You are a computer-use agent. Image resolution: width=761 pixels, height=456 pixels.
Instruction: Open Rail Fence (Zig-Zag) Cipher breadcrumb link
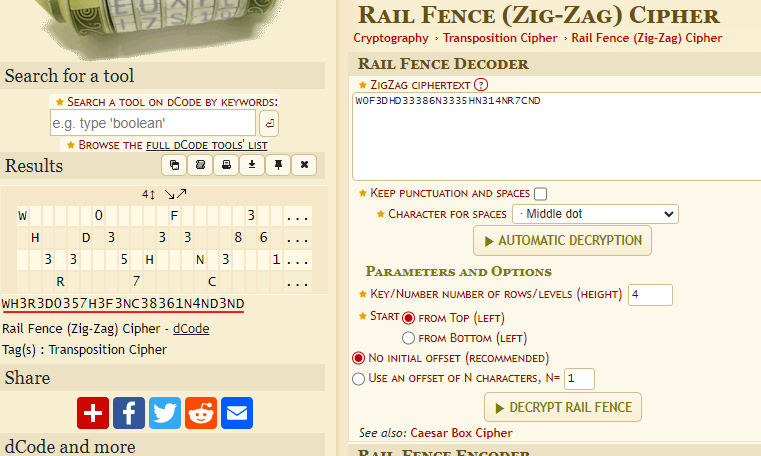click(646, 38)
